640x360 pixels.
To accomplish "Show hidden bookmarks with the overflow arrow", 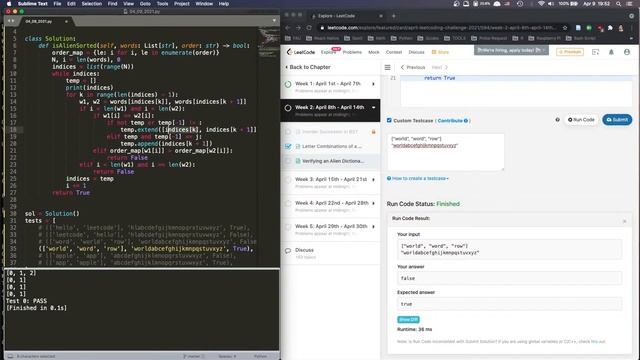I will 631,38.
